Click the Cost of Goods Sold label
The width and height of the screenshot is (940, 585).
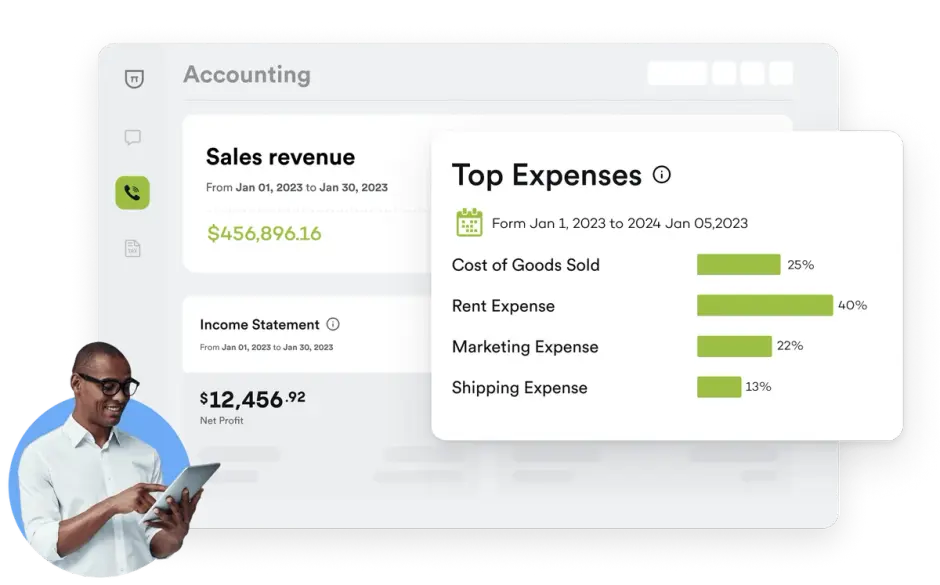(526, 265)
